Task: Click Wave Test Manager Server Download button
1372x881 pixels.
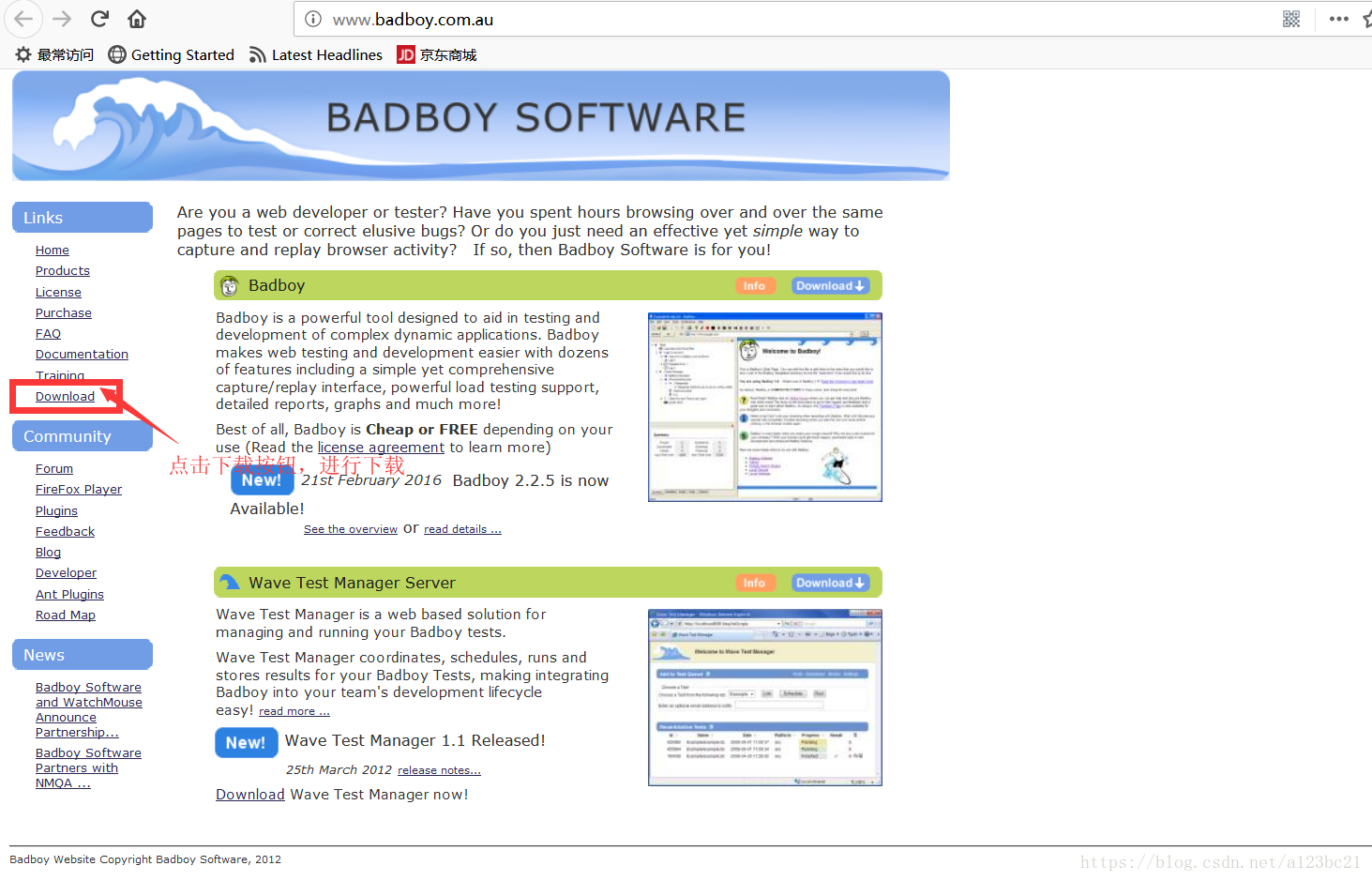Action: (x=830, y=584)
